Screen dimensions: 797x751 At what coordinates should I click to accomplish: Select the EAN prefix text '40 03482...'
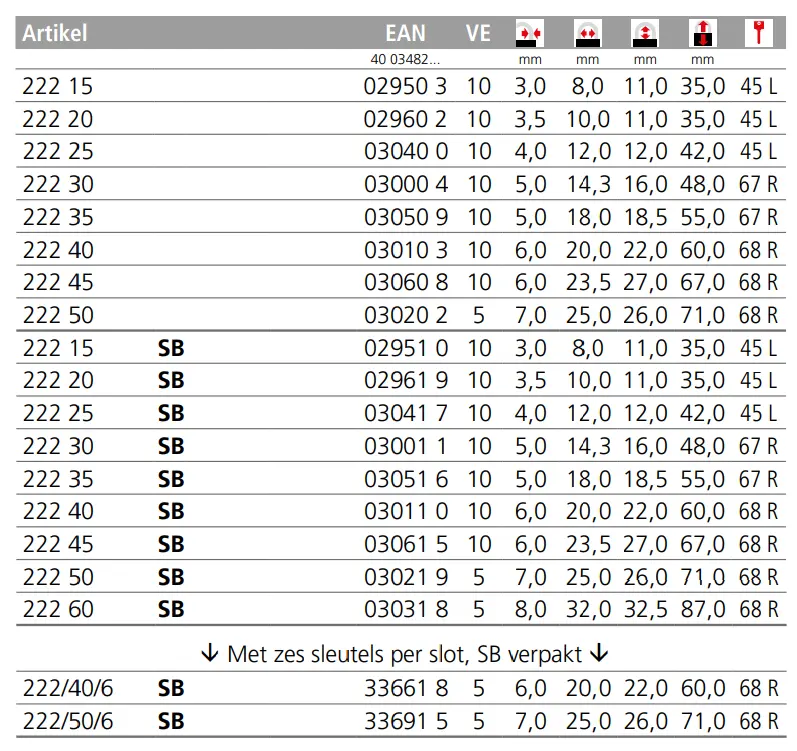405,59
